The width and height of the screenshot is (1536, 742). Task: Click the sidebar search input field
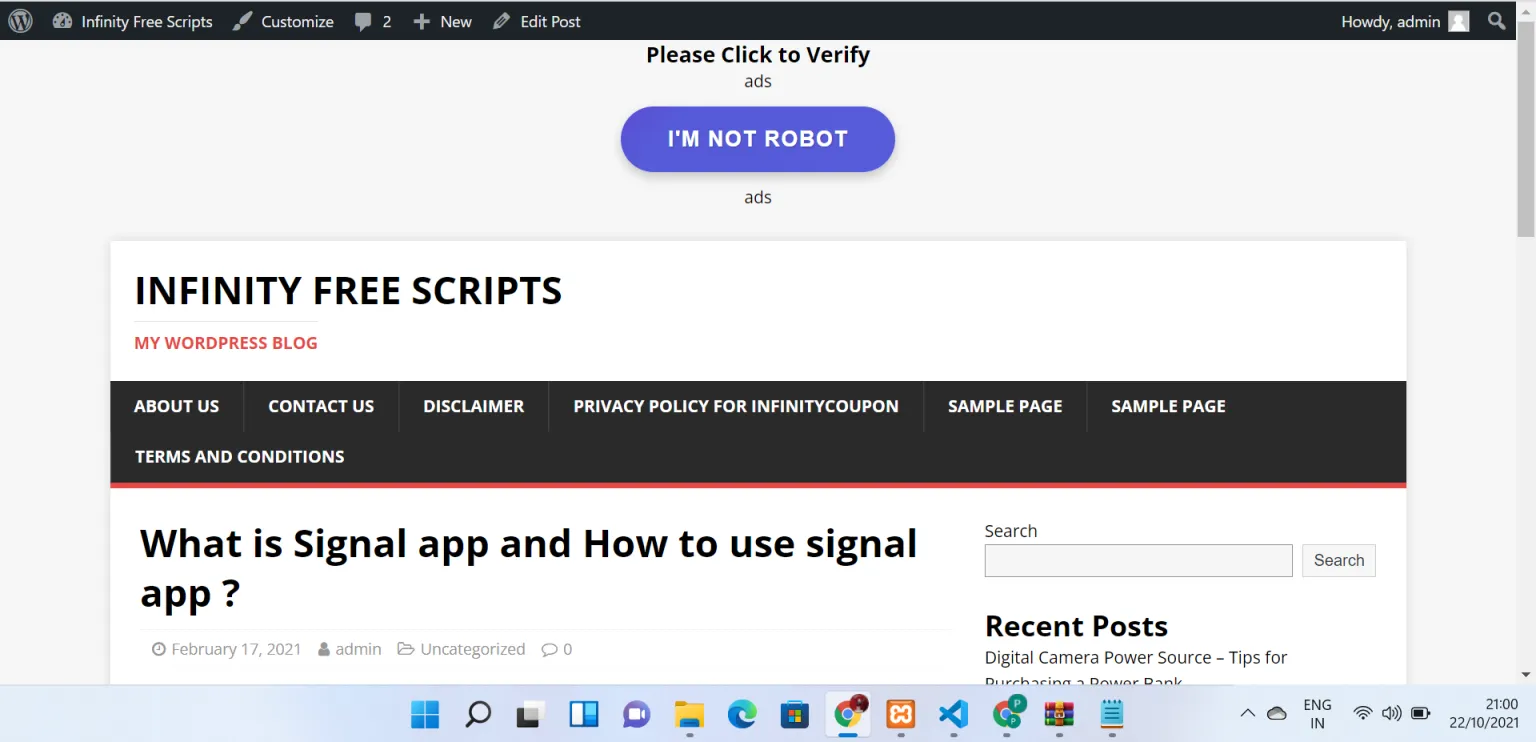1138,561
